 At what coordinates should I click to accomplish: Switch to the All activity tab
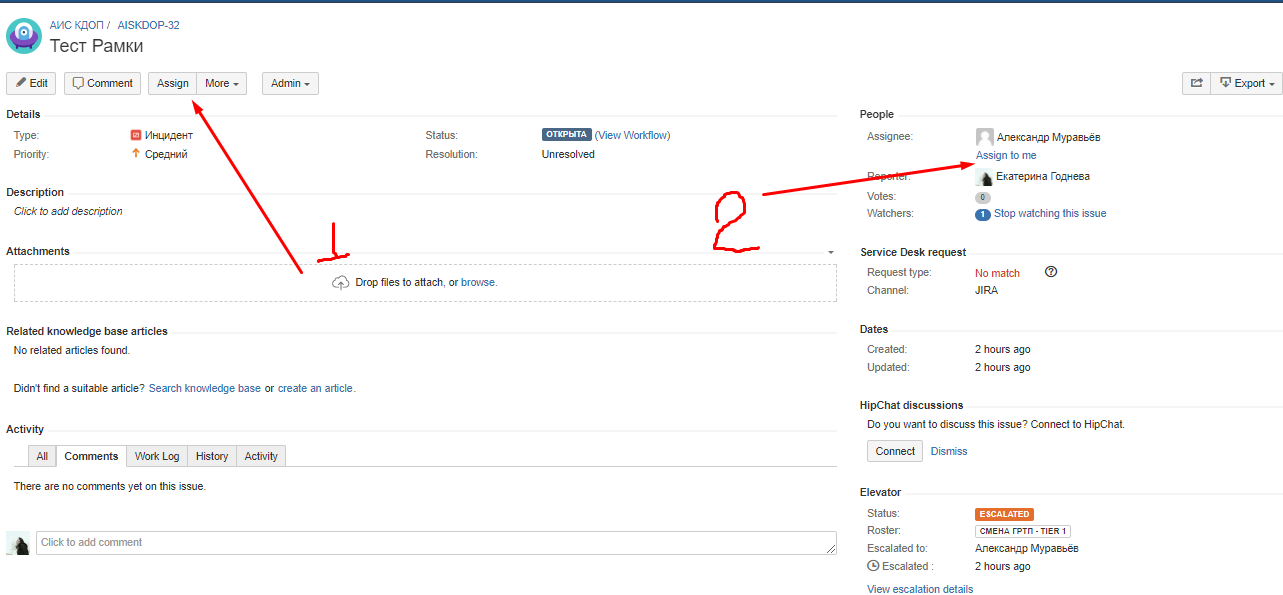click(x=42, y=456)
